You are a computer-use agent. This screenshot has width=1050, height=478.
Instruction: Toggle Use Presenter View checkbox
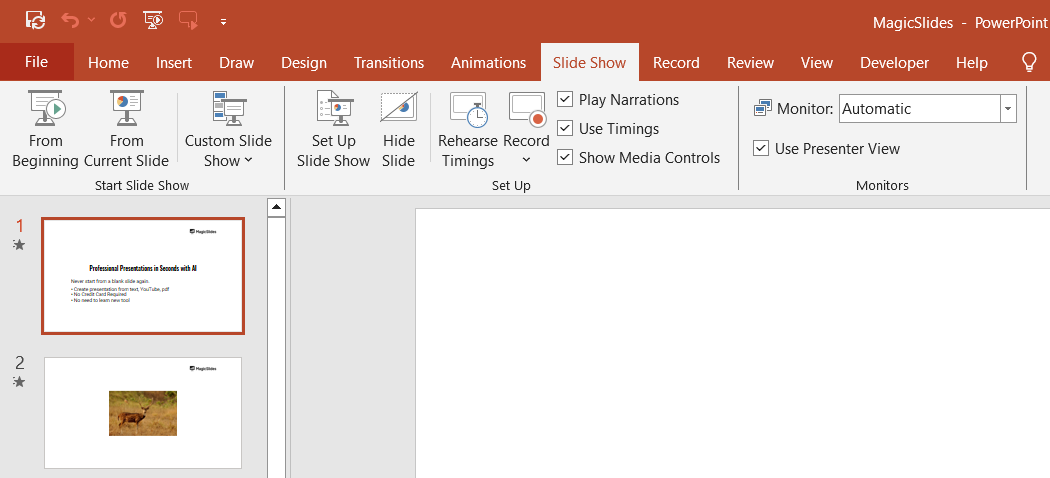[x=762, y=149]
